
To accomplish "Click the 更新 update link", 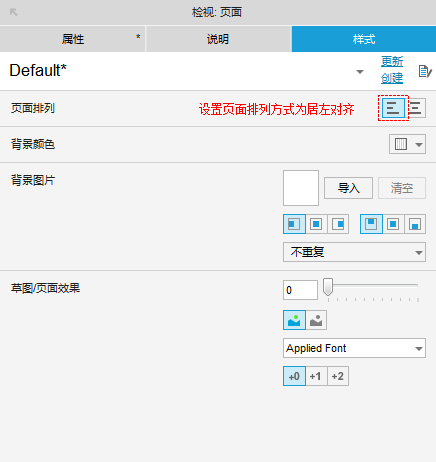I will [x=392, y=62].
